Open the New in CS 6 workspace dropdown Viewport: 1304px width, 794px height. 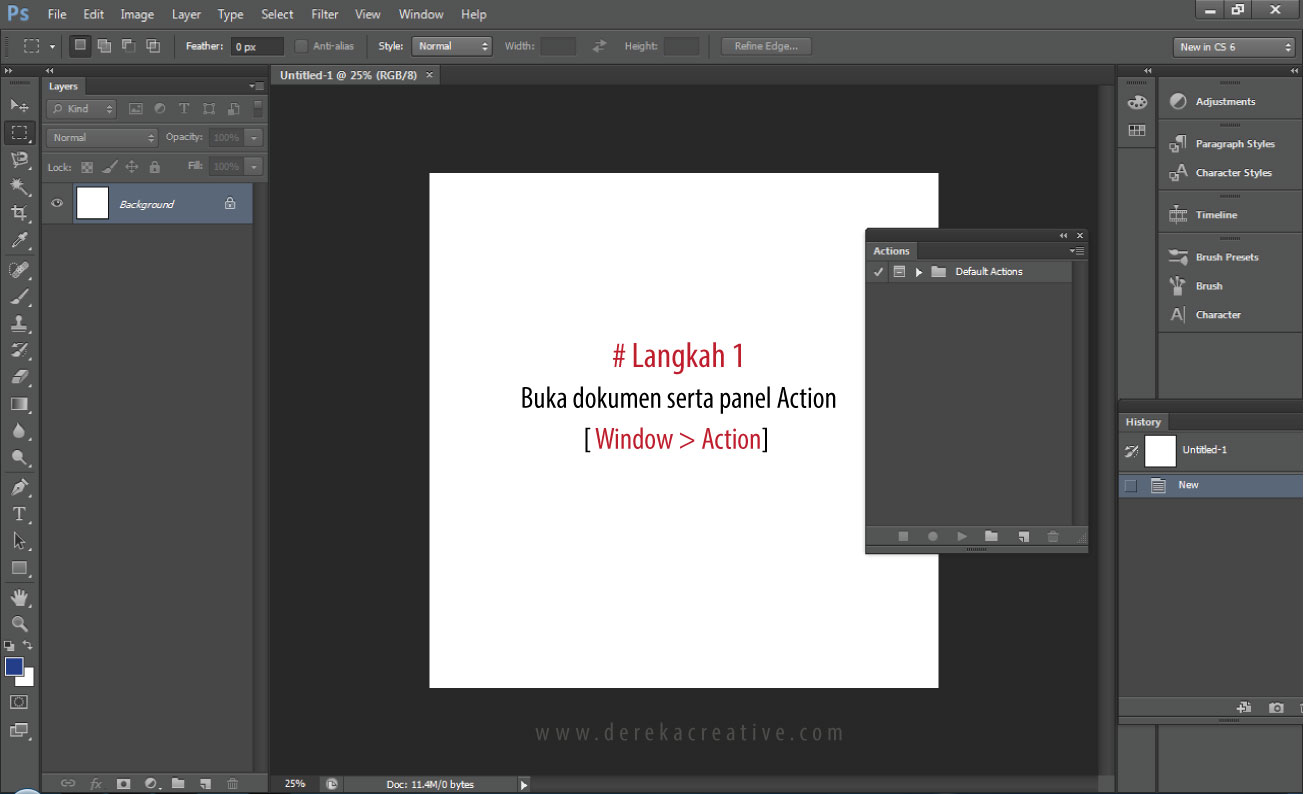(1234, 47)
